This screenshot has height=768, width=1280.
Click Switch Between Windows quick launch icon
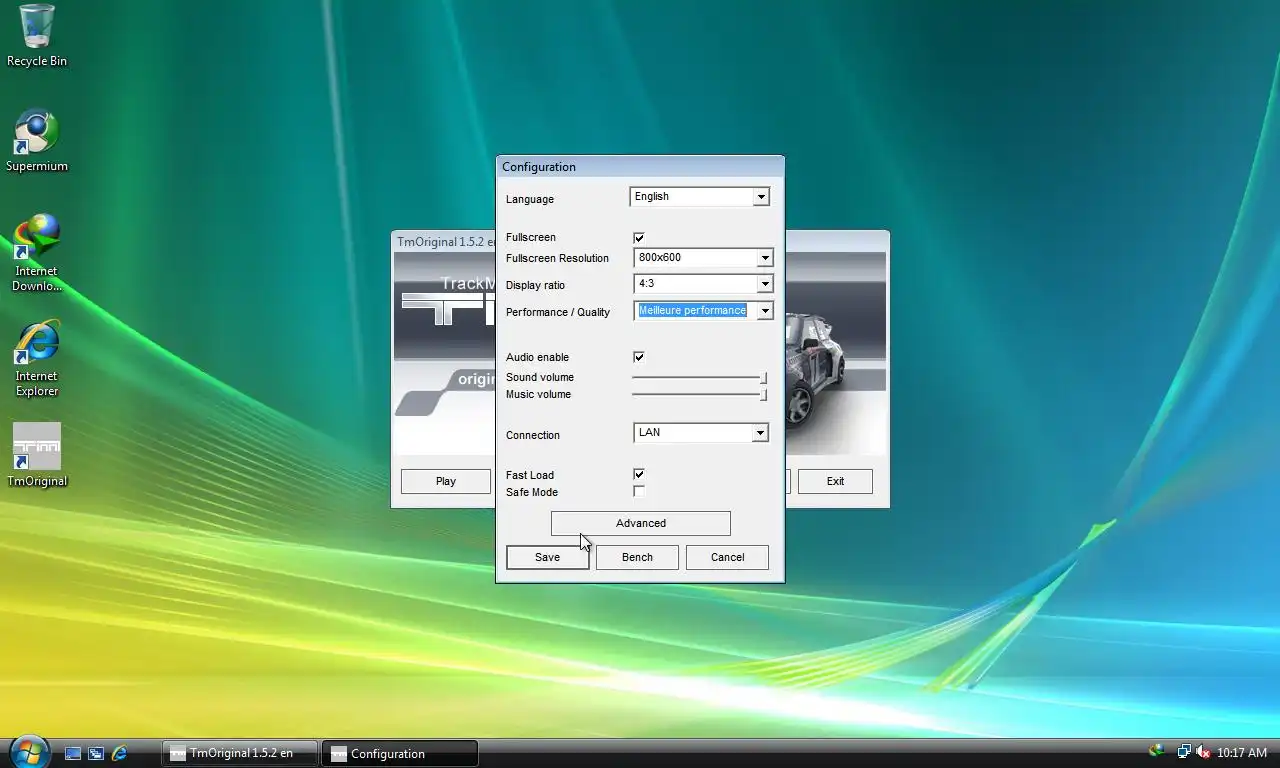click(x=96, y=753)
